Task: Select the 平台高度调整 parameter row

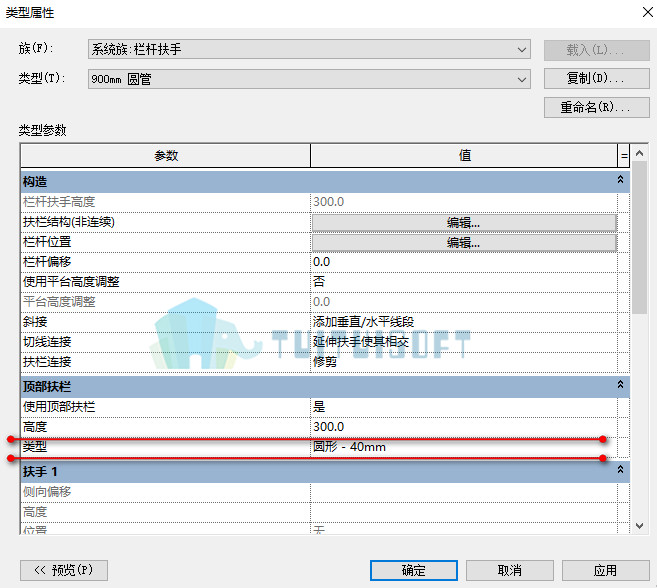Action: 325,302
